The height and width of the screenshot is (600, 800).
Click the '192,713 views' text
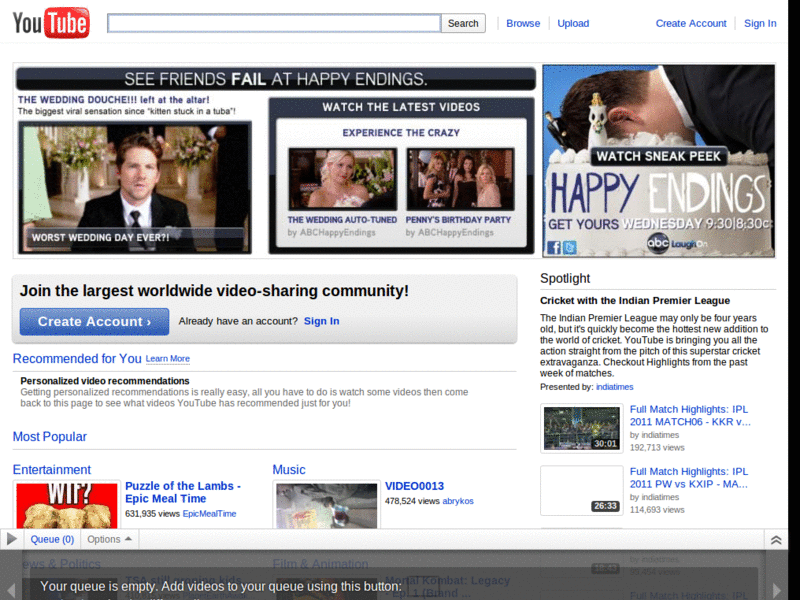point(657,447)
